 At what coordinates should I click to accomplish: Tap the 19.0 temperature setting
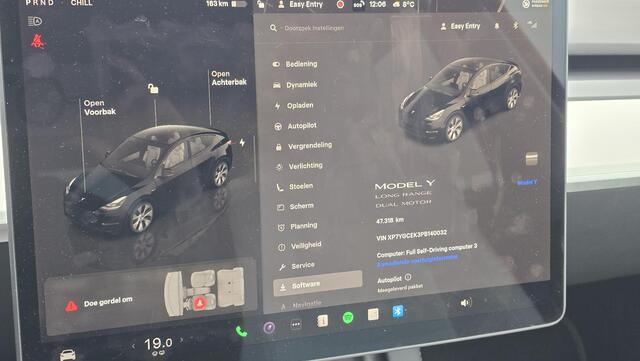click(x=158, y=344)
